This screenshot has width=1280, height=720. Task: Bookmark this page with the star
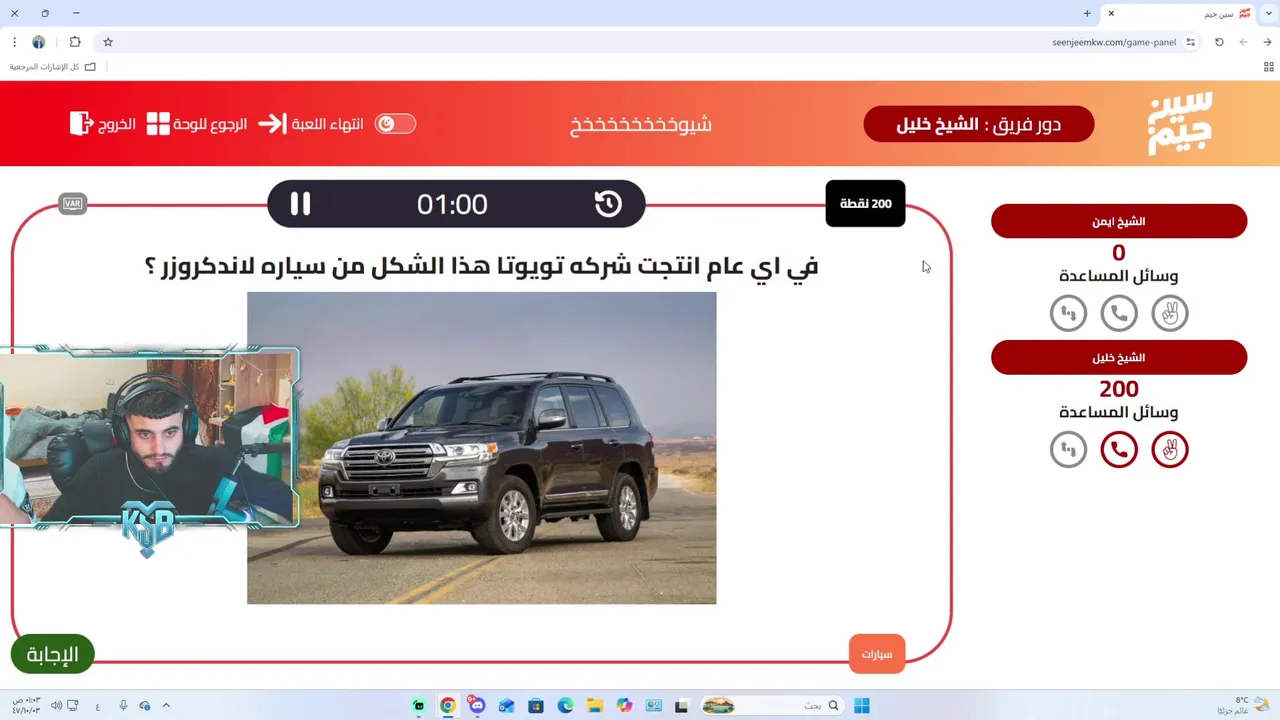[108, 42]
